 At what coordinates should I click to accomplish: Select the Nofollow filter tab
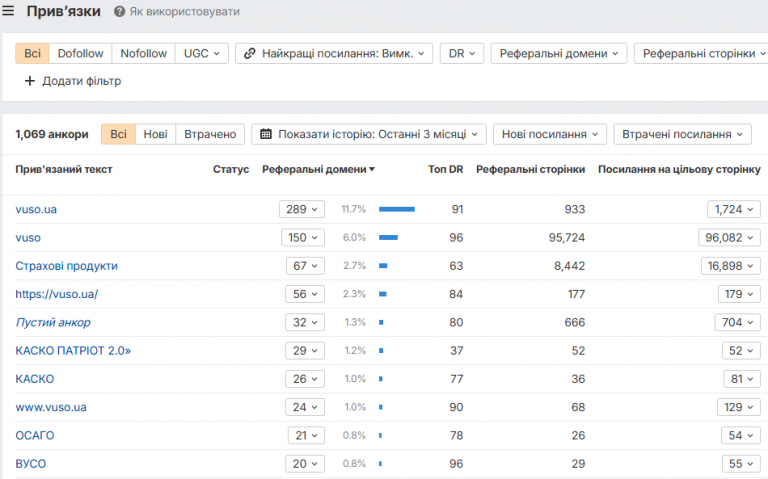pyautogui.click(x=144, y=53)
